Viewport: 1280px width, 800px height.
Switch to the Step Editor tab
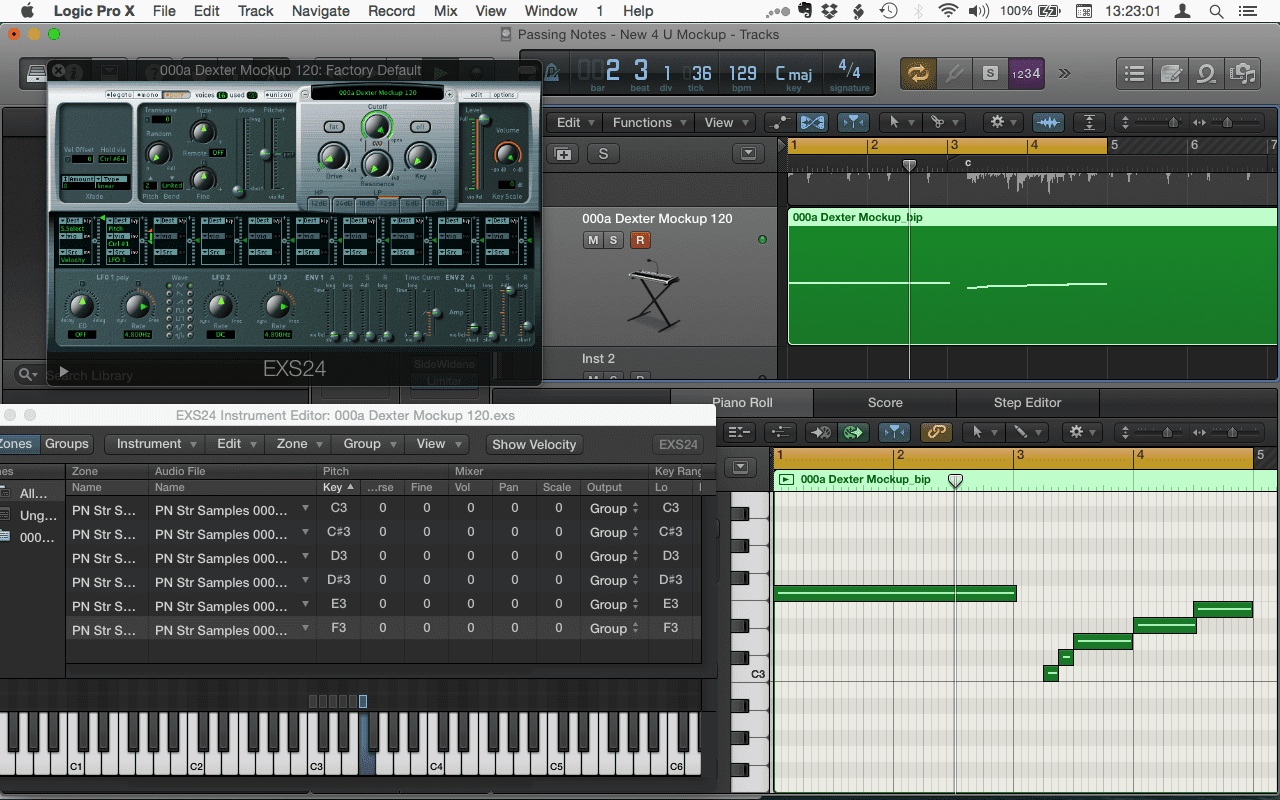click(x=1028, y=402)
